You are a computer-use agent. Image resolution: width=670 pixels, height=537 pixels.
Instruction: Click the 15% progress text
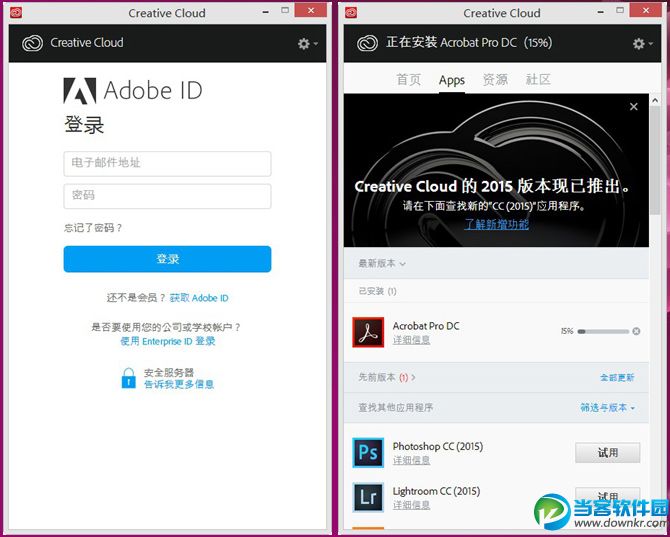[567, 331]
